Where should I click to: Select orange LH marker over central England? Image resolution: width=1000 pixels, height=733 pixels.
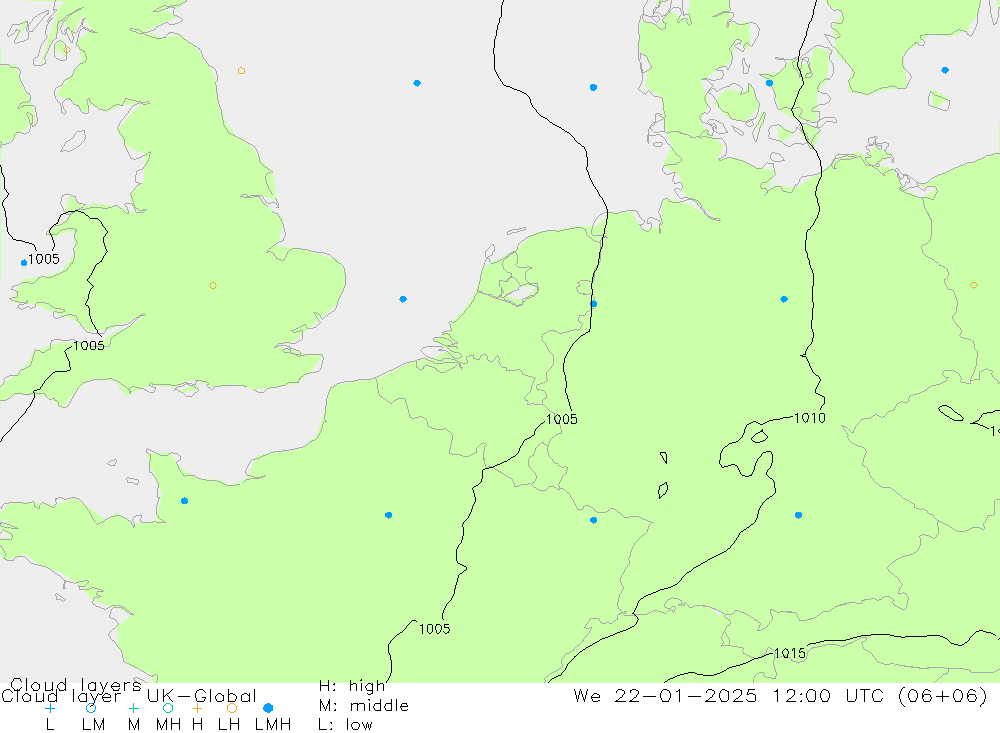[213, 286]
